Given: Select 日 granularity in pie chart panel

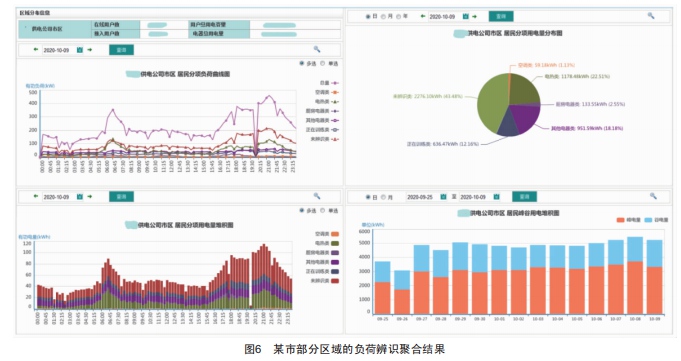Looking at the screenshot, I should coord(368,17).
